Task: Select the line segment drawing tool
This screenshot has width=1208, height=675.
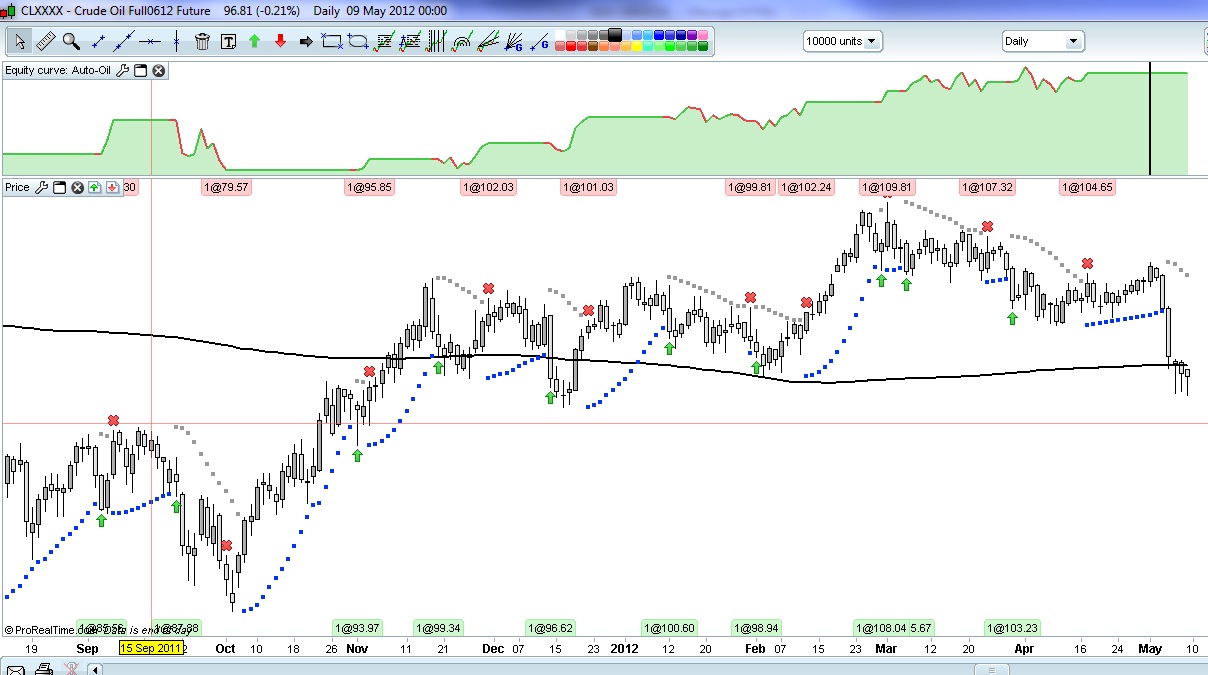Action: (98, 41)
